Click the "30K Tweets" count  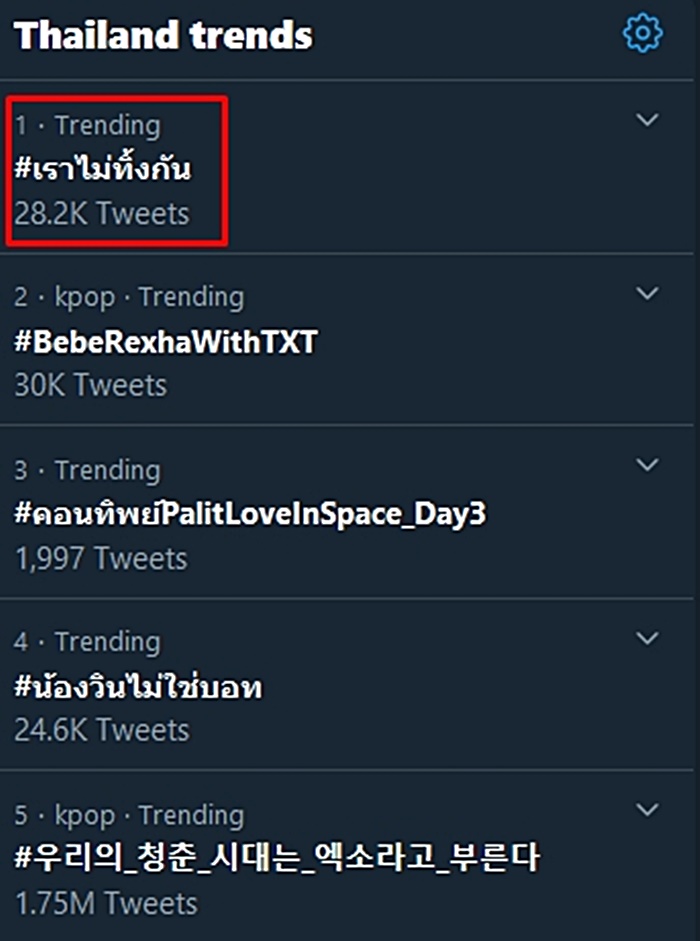pyautogui.click(x=91, y=385)
